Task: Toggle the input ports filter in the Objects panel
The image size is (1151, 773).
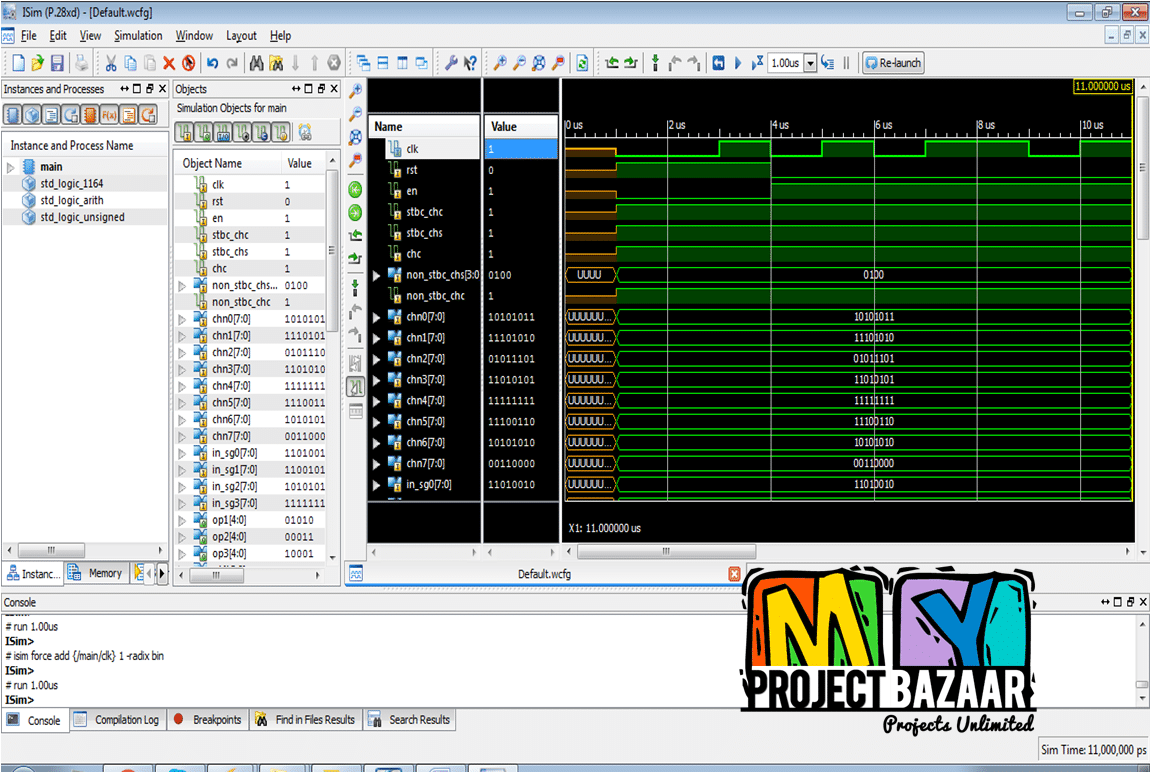Action: [185, 132]
